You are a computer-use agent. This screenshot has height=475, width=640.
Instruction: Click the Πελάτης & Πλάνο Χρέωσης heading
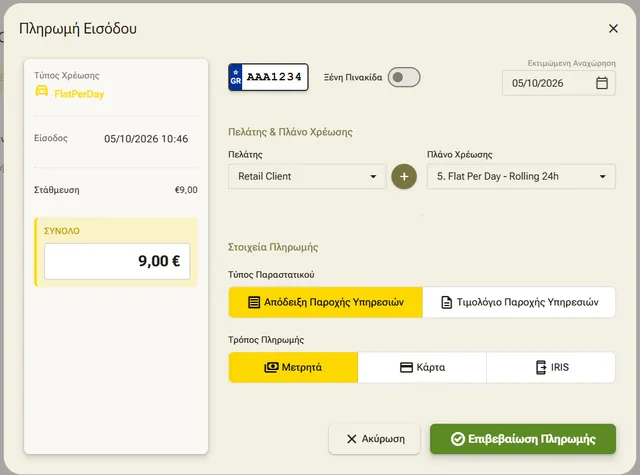[290, 132]
